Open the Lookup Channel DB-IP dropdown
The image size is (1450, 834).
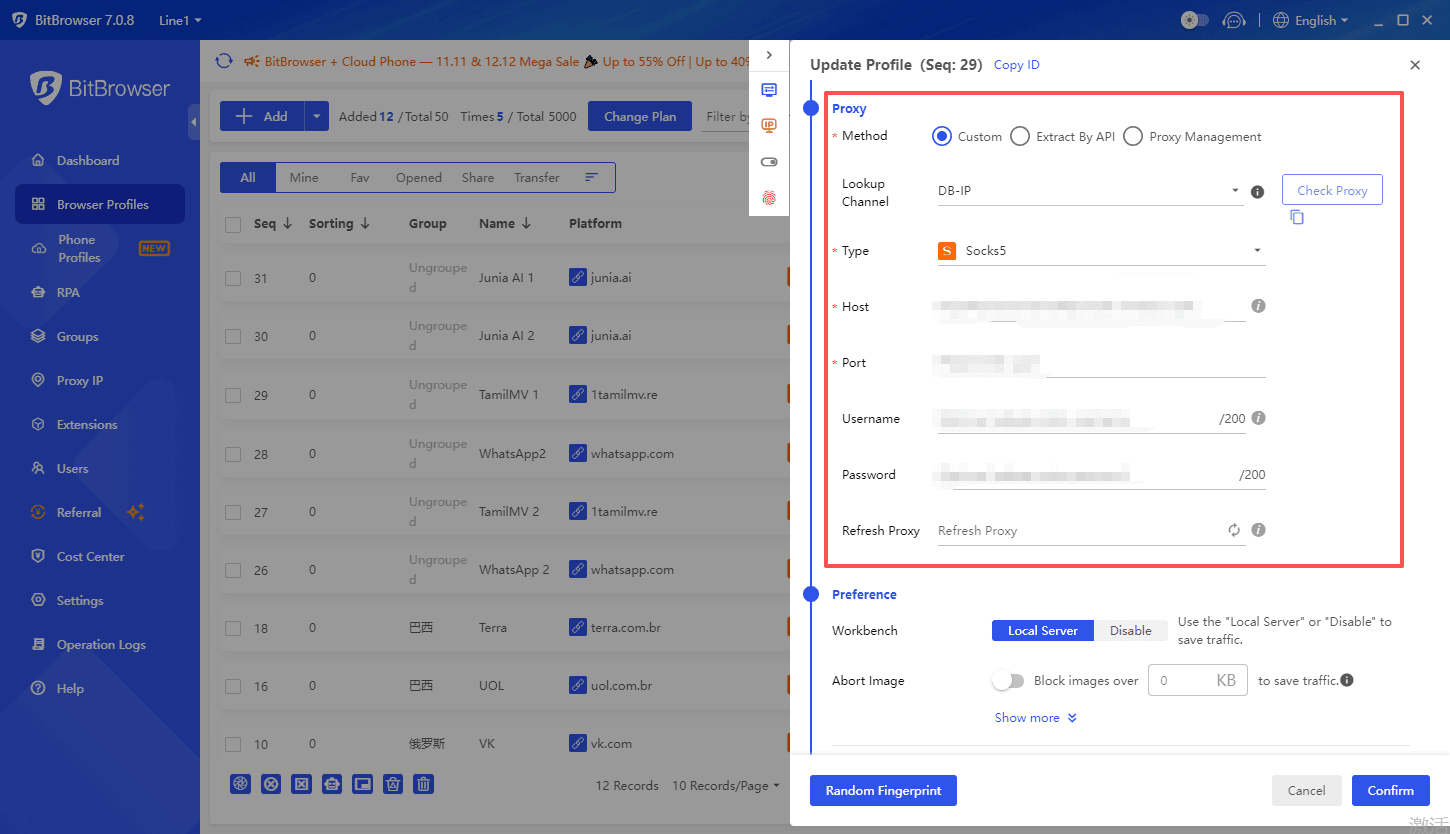1090,189
